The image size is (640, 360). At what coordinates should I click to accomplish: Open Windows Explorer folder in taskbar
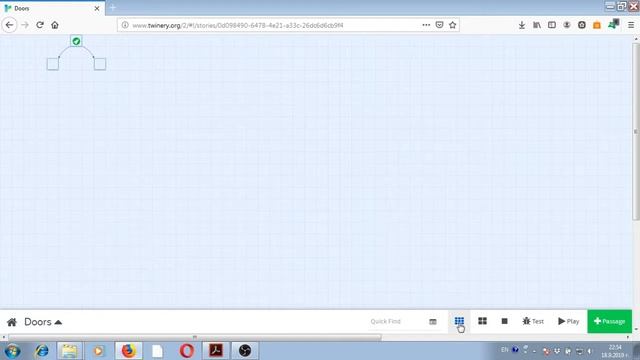69,351
